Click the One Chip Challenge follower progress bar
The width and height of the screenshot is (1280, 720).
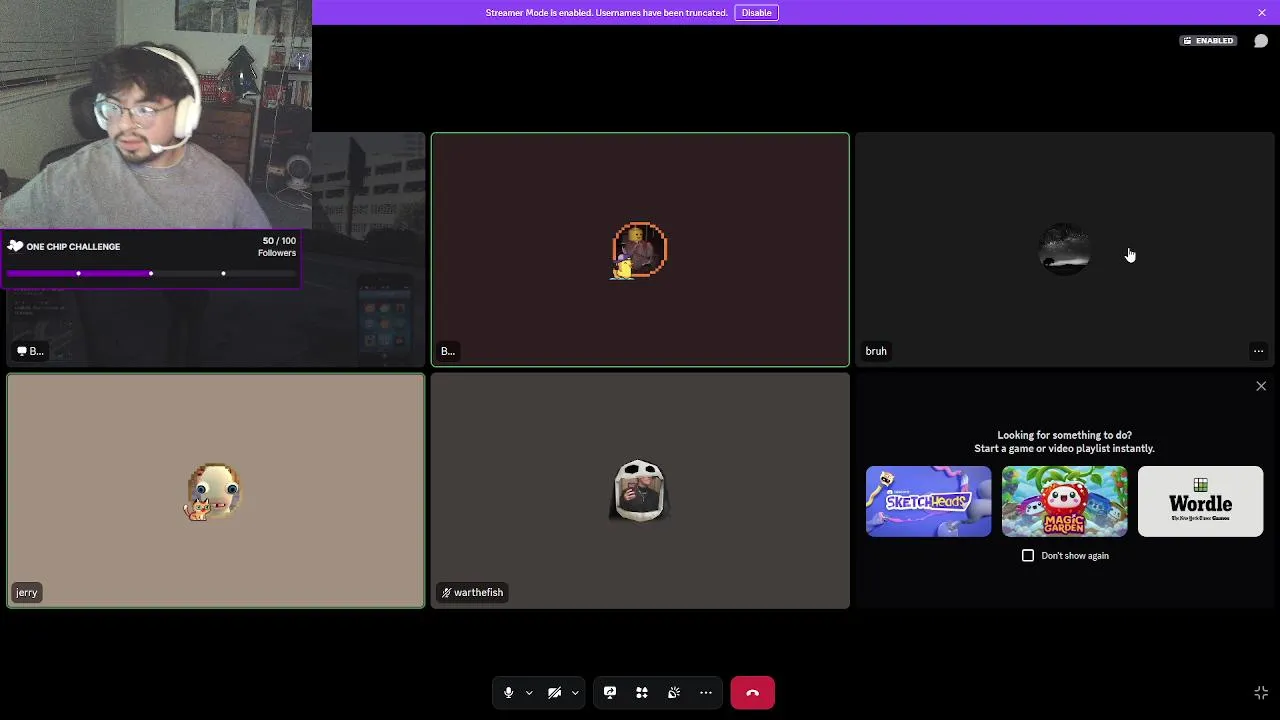152,274
